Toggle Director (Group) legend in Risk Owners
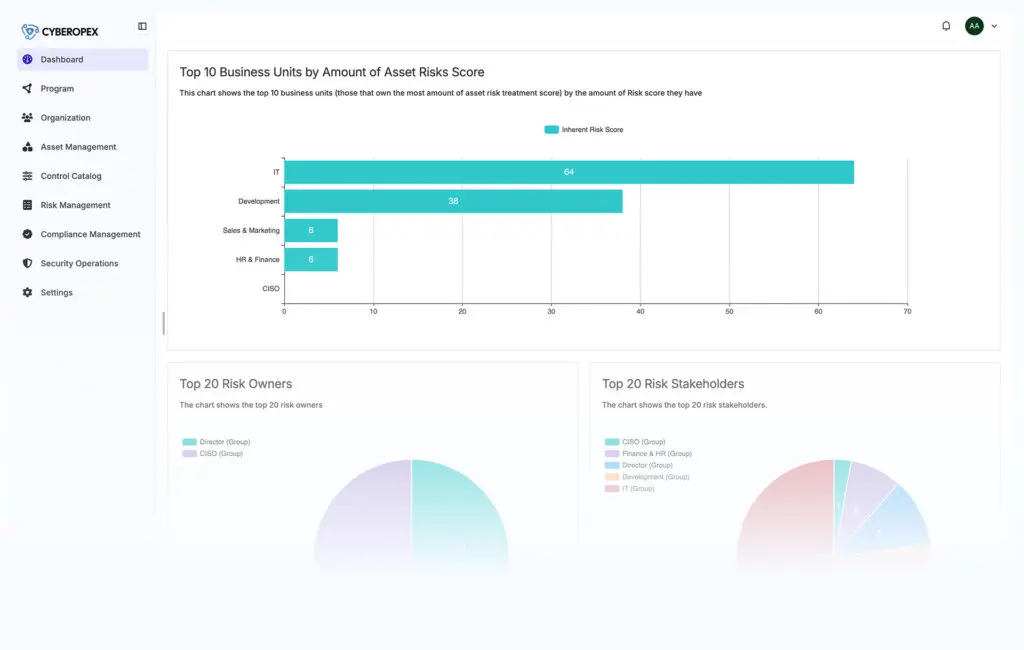Image resolution: width=1024 pixels, height=650 pixels. (216, 442)
